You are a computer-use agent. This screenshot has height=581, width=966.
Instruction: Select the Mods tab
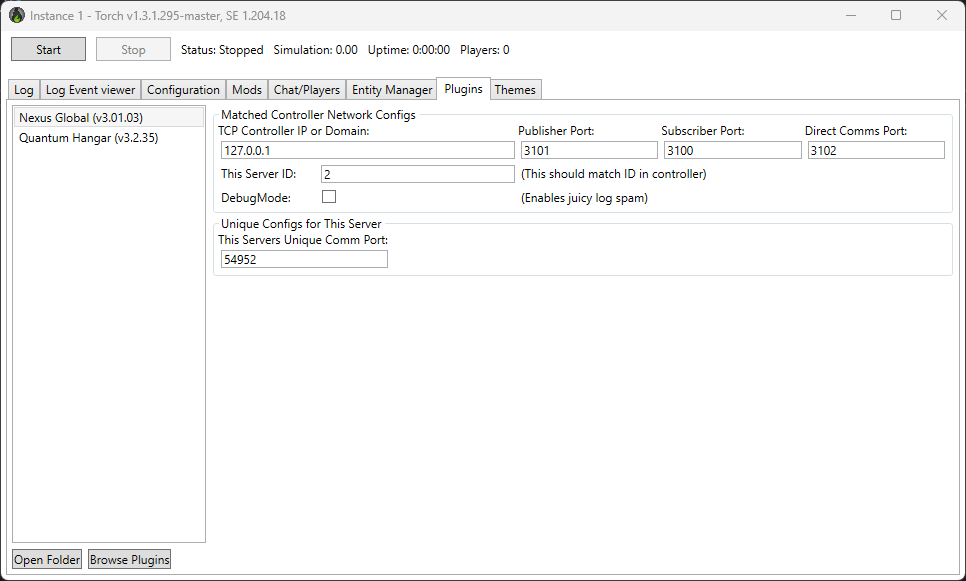(x=247, y=90)
